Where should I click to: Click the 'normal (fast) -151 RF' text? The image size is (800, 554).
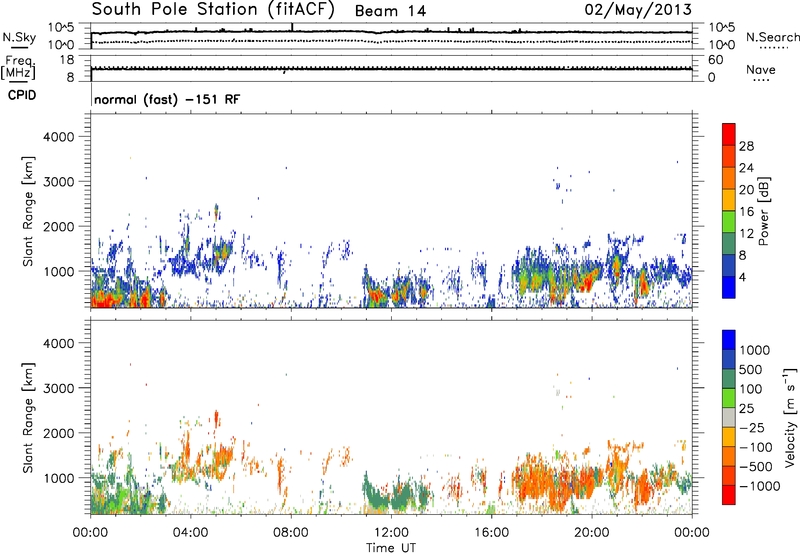pos(167,99)
